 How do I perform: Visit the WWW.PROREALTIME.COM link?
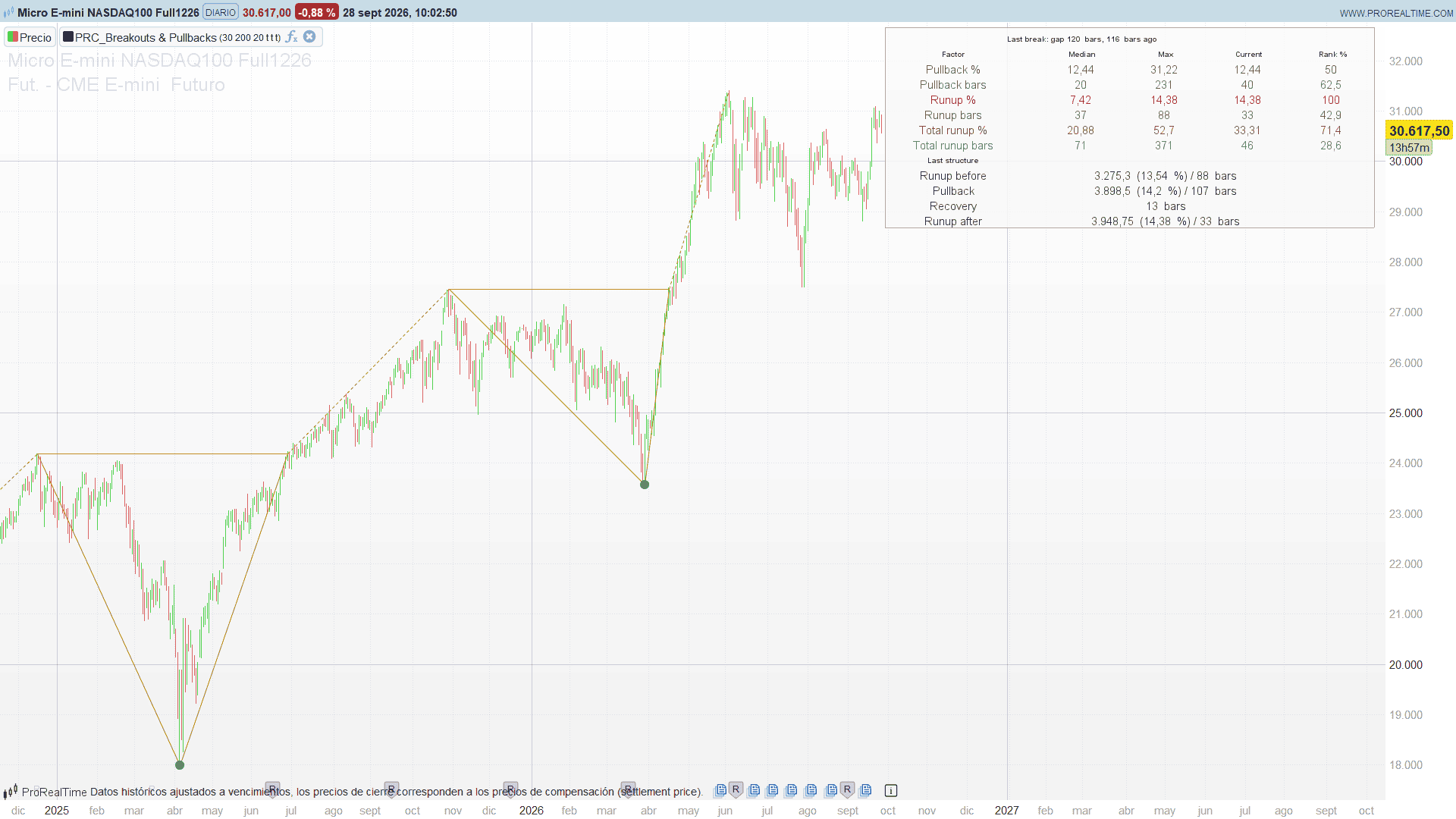[x=1396, y=13]
